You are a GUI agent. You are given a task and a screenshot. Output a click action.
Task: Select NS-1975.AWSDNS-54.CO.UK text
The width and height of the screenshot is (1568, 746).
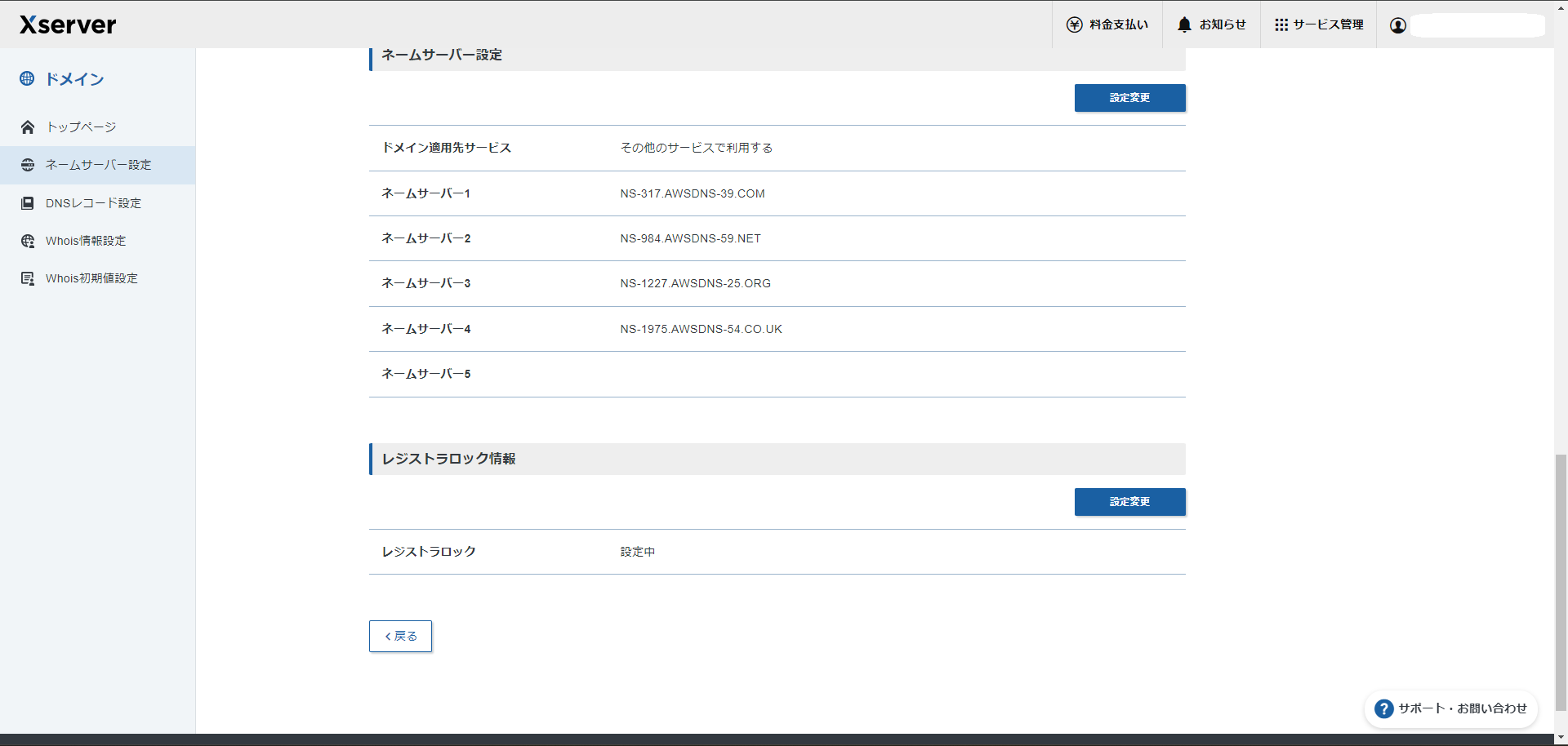(x=701, y=329)
